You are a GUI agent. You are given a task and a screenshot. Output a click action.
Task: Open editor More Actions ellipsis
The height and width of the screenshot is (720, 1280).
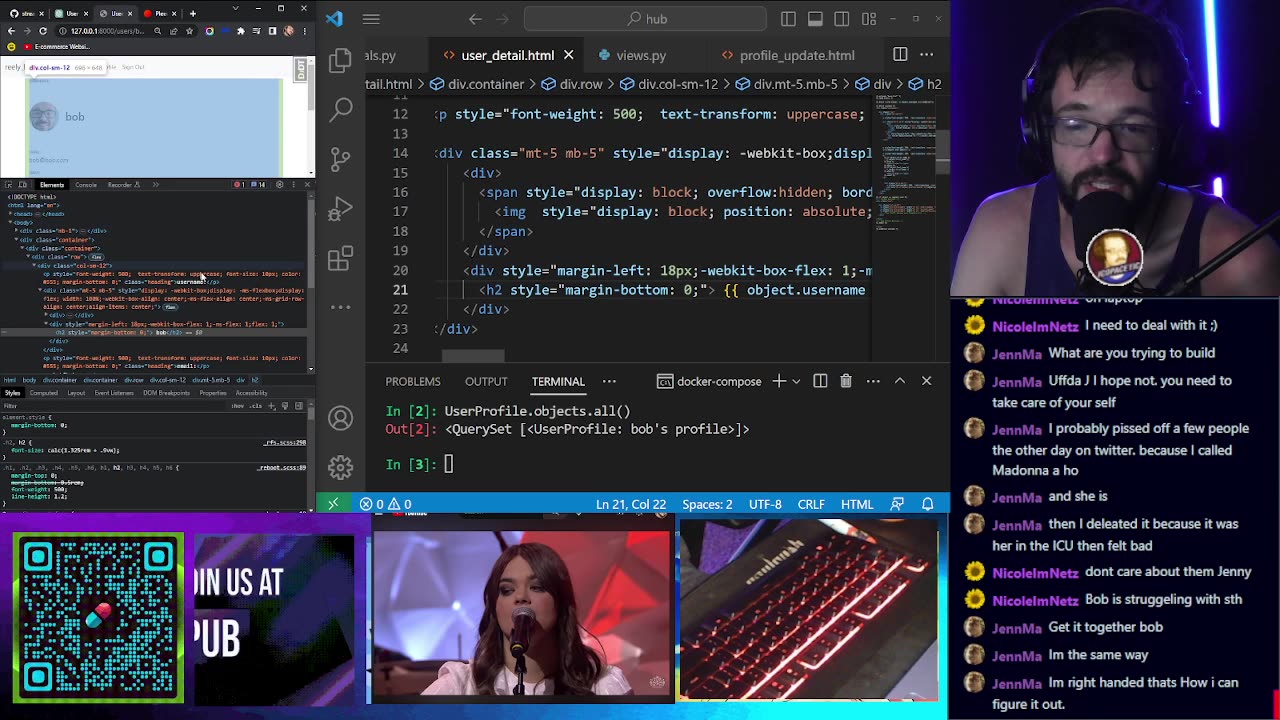(927, 55)
